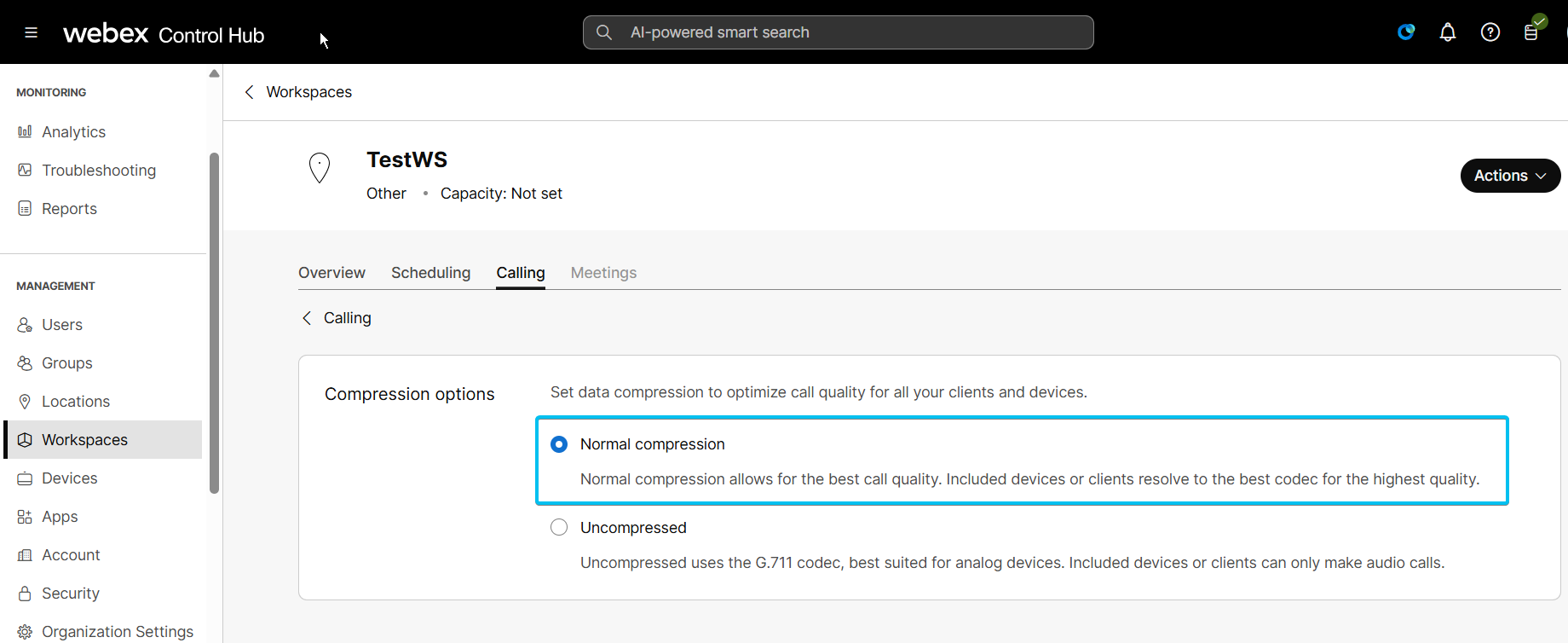1568x643 pixels.
Task: Open Devices in management menu
Action: [69, 478]
